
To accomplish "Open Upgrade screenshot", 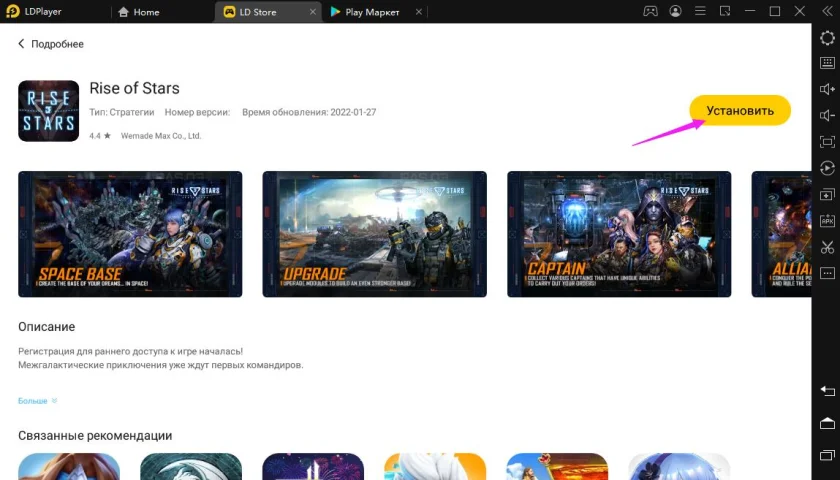I will pos(374,234).
